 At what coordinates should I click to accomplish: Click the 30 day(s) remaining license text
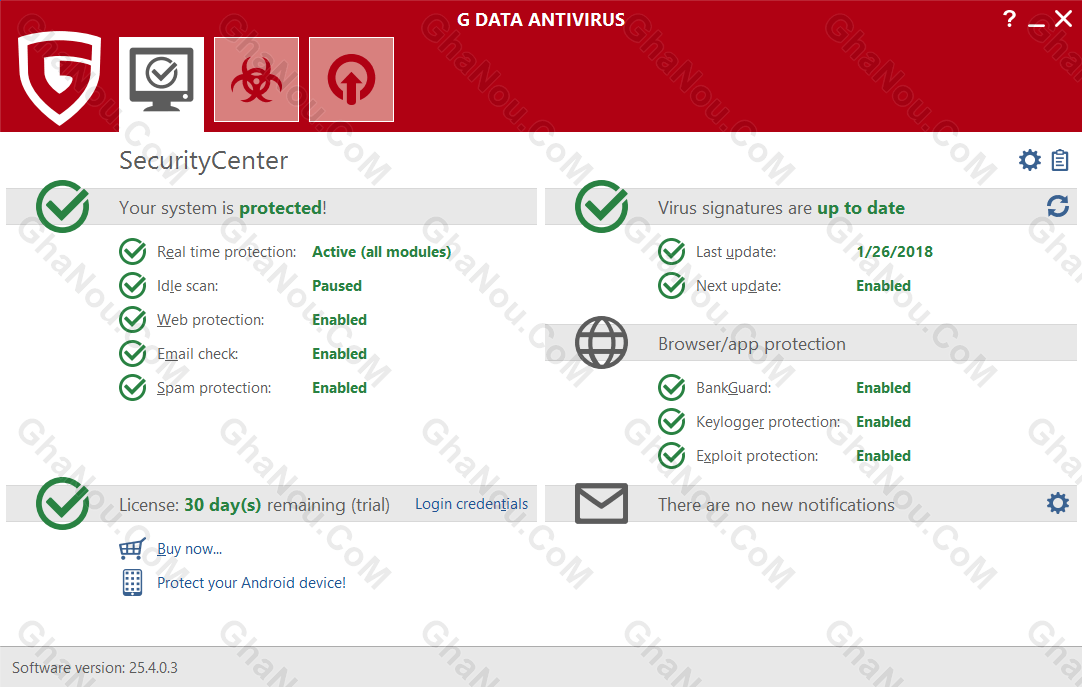click(x=254, y=504)
